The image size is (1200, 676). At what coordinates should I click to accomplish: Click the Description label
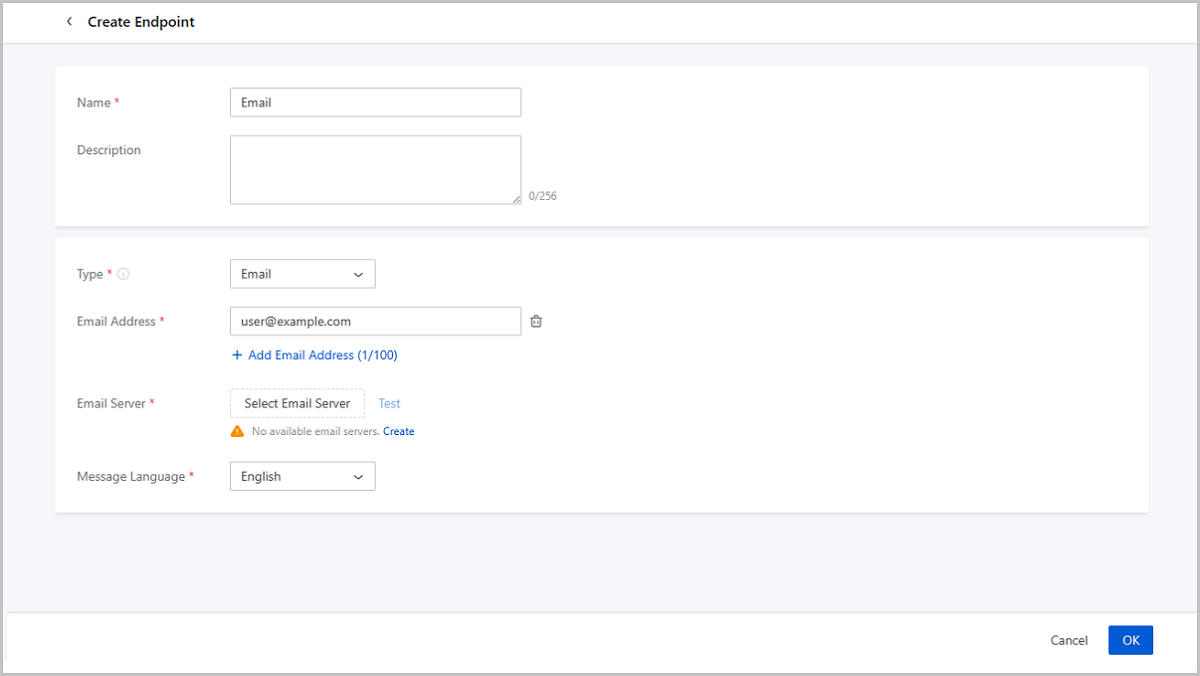click(109, 150)
